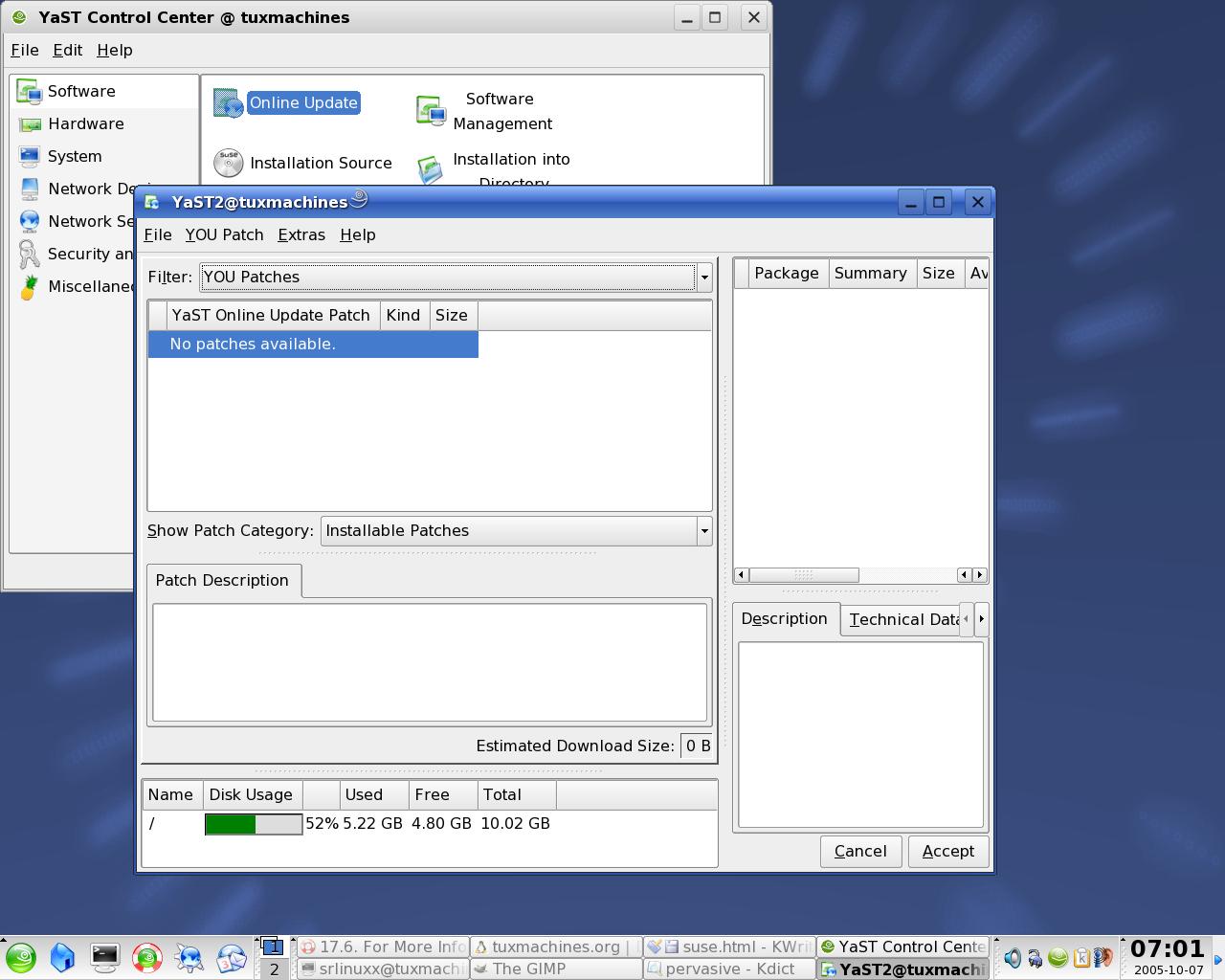Click the Accept button
The width and height of the screenshot is (1225, 980).
pos(948,851)
